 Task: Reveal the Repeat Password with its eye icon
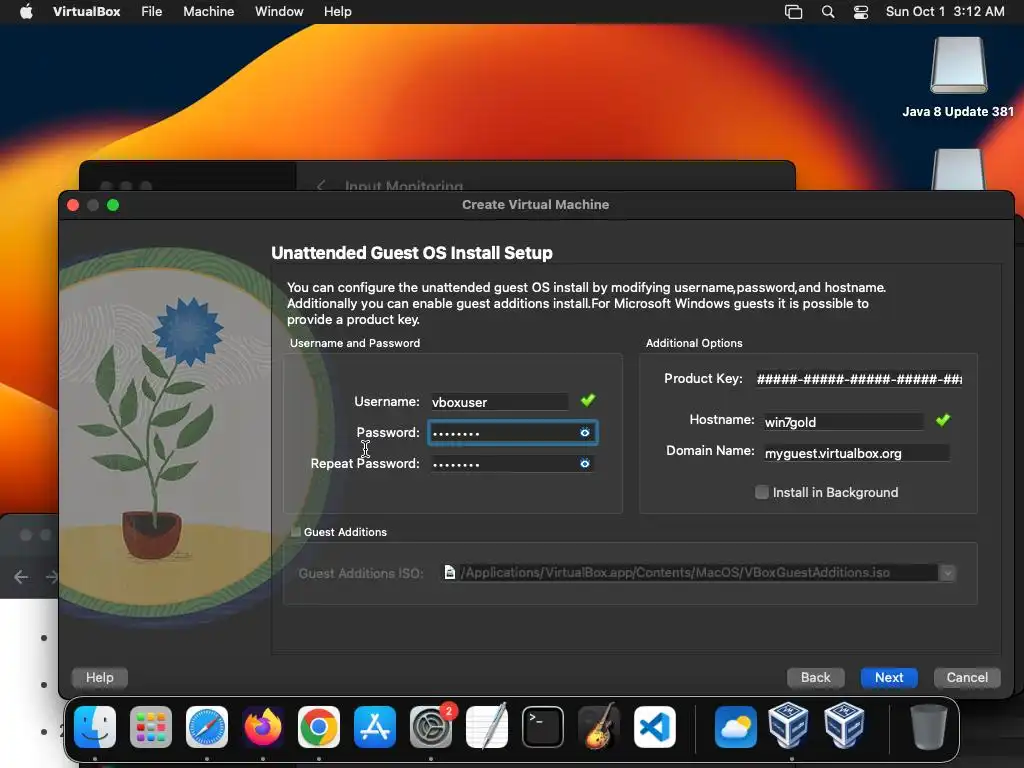pos(584,463)
